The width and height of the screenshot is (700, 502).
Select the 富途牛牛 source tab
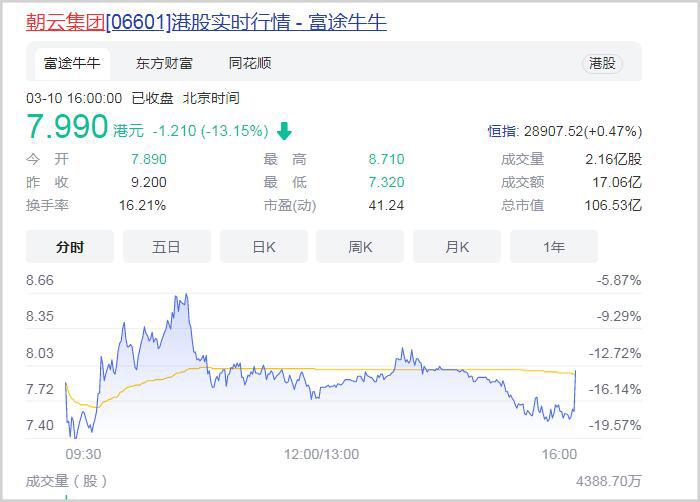[72, 63]
